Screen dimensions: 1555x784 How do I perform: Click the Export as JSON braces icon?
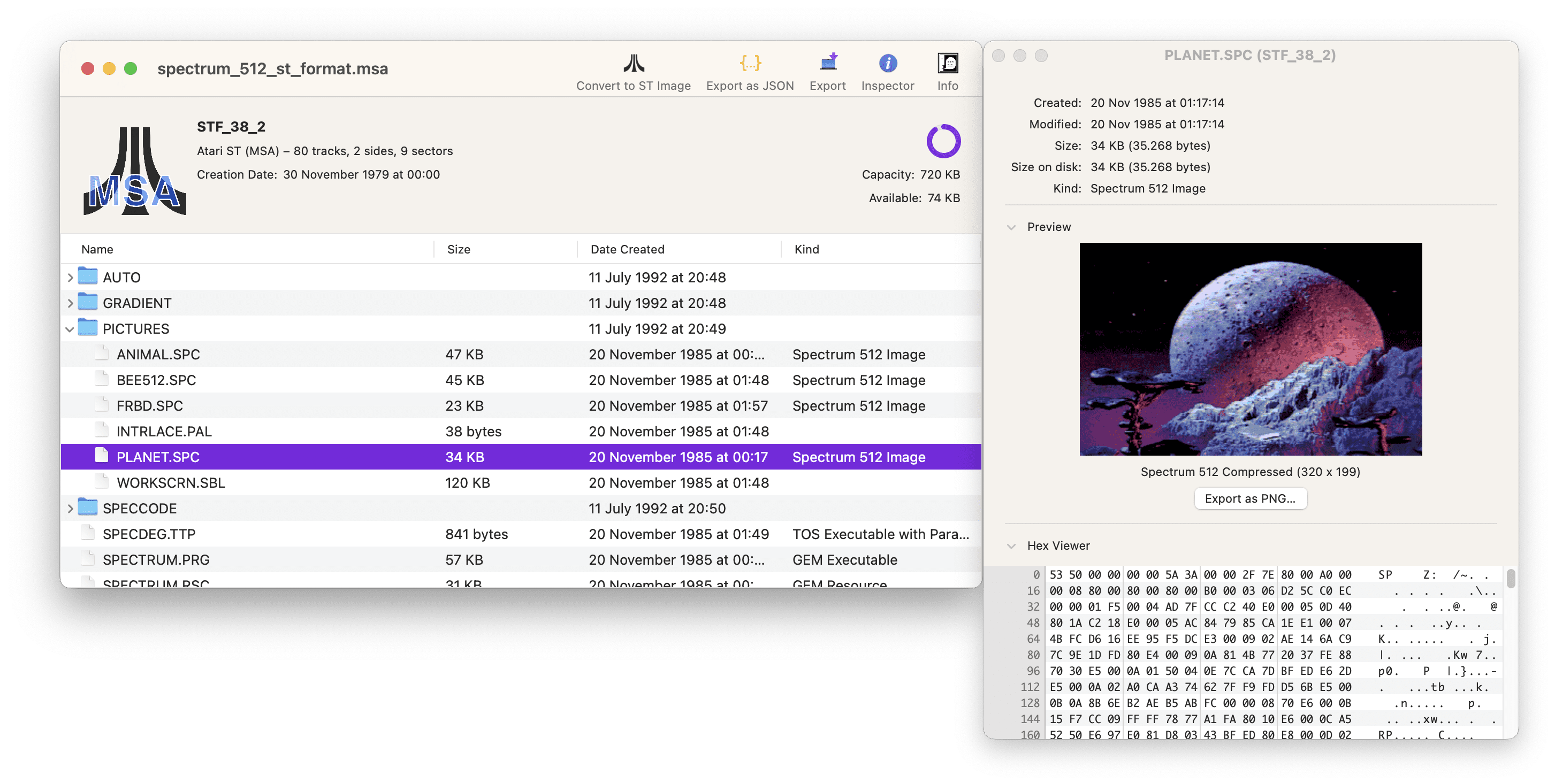[750, 63]
